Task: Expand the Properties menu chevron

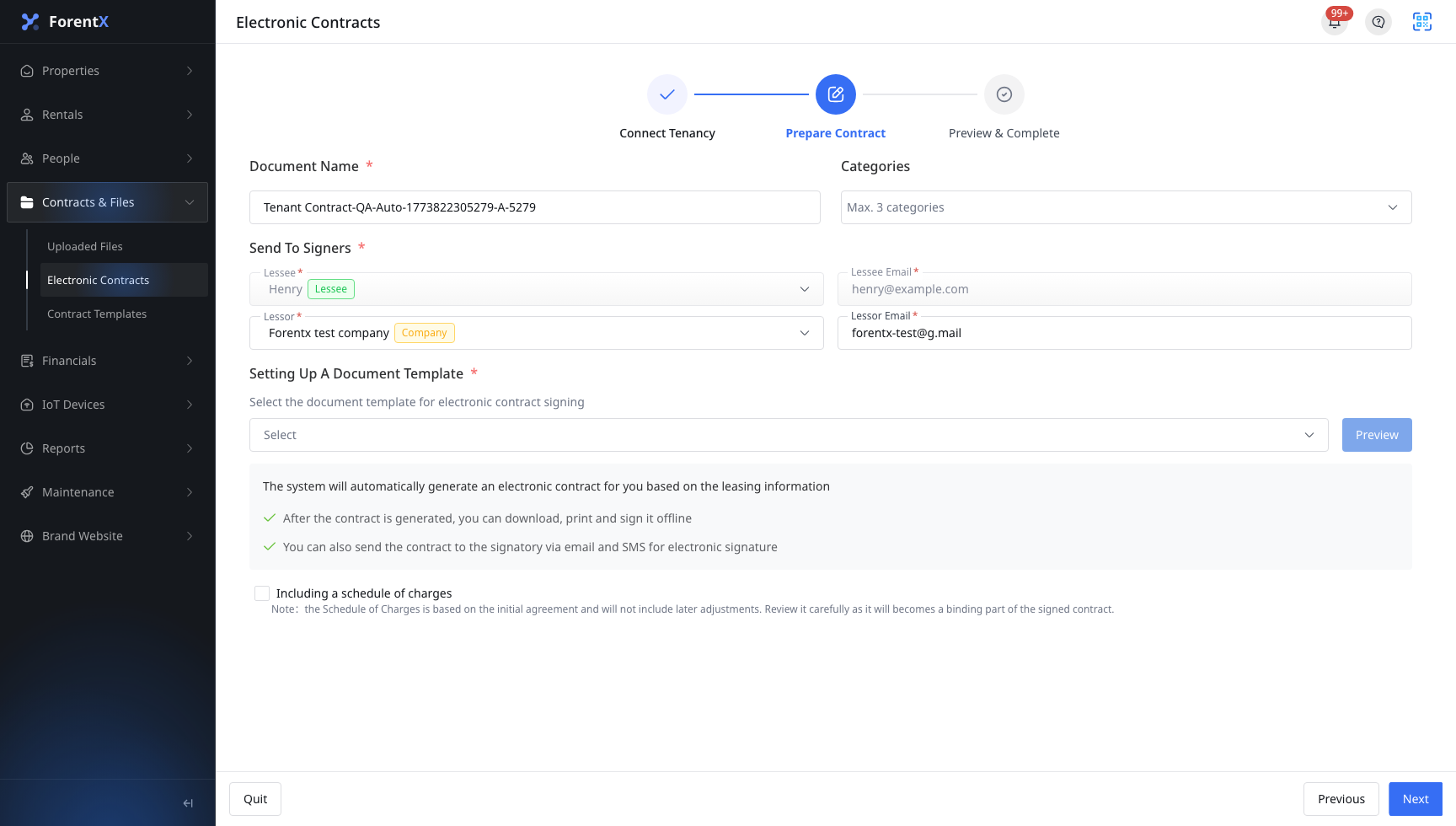Action: pos(190,71)
